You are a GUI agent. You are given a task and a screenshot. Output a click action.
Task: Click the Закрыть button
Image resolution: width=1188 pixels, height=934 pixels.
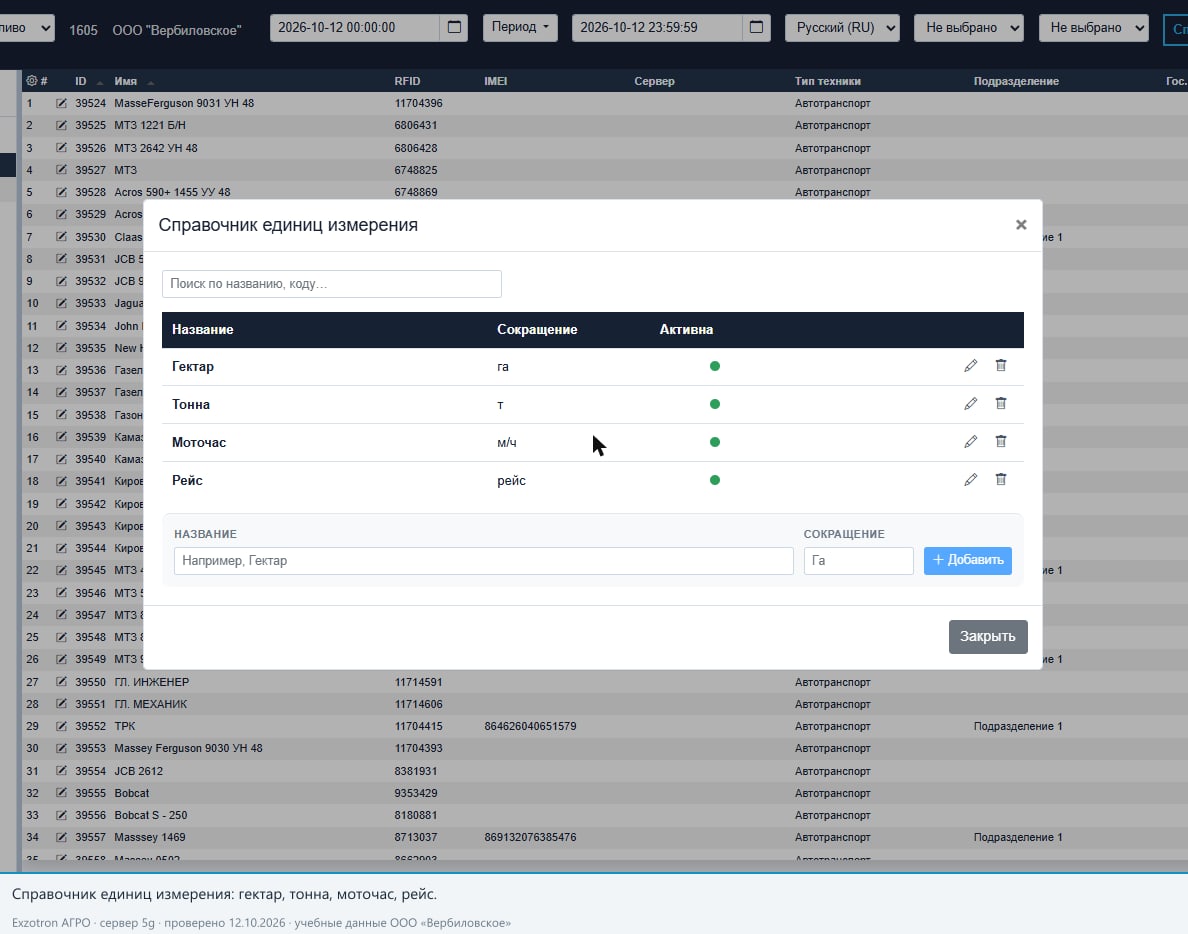point(988,636)
